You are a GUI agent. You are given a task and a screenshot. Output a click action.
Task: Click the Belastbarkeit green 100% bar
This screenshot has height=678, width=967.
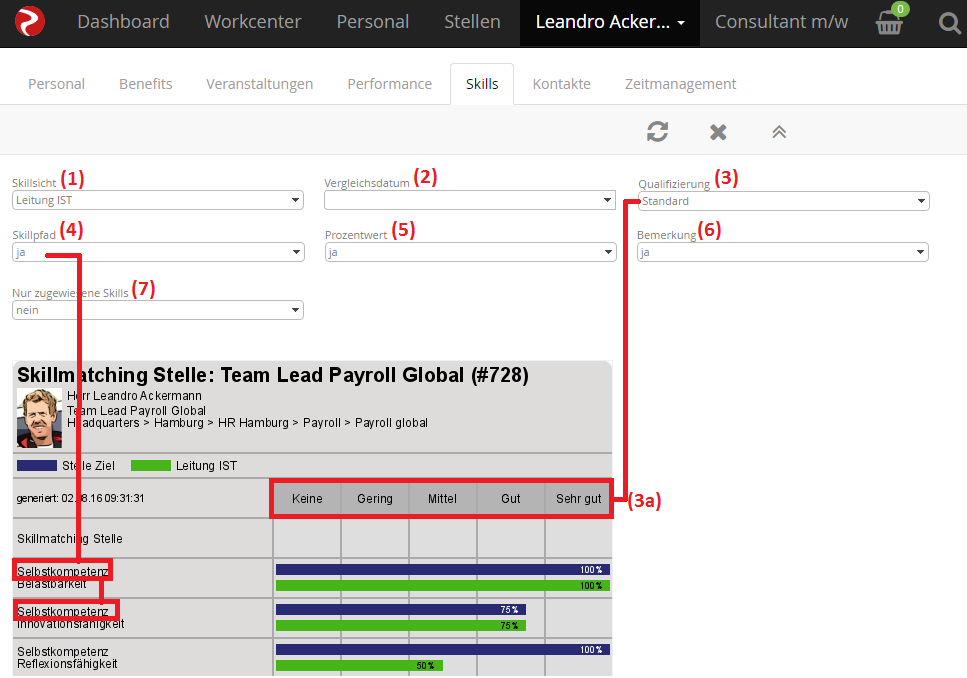[x=443, y=585]
